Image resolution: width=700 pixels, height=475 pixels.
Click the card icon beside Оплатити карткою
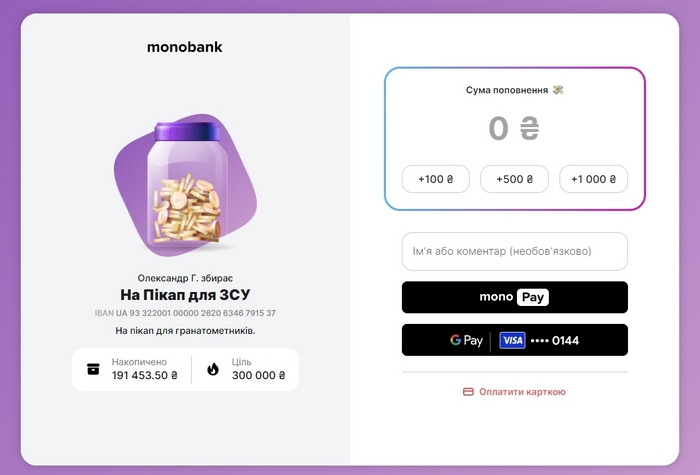468,392
